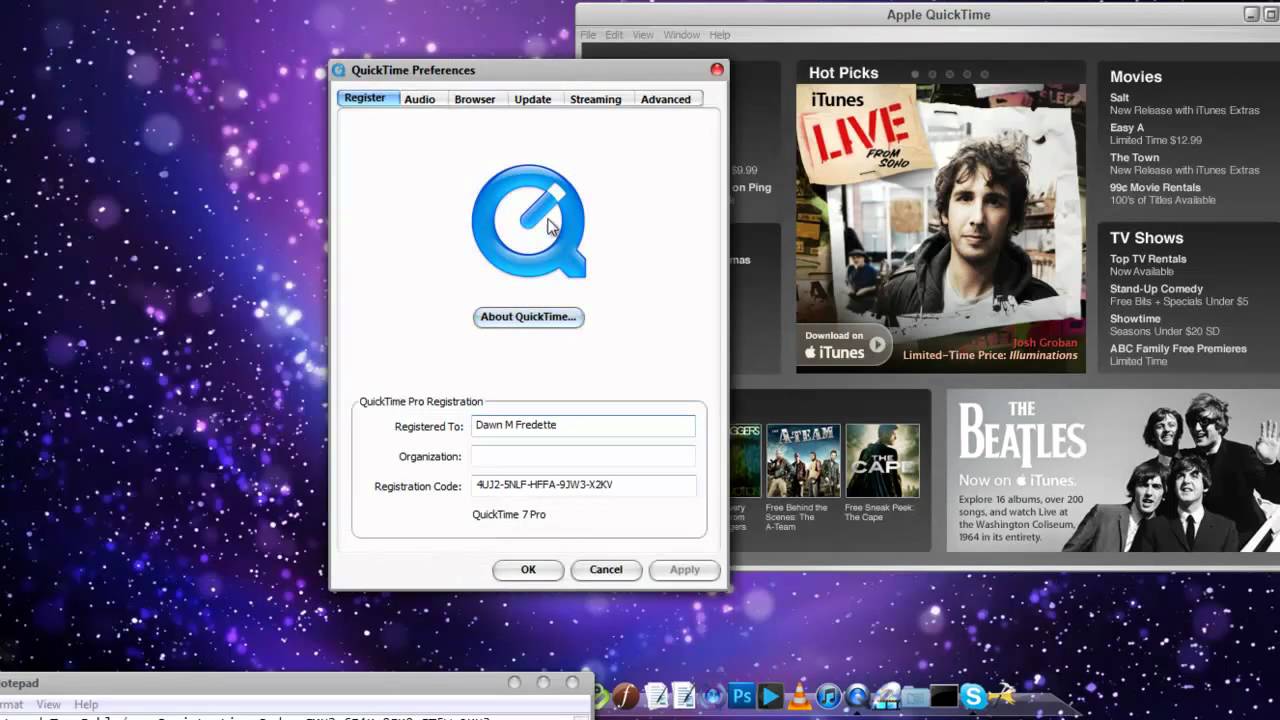This screenshot has height=720, width=1280.
Task: Open the Stand-Up Comedy link
Action: [1156, 289]
